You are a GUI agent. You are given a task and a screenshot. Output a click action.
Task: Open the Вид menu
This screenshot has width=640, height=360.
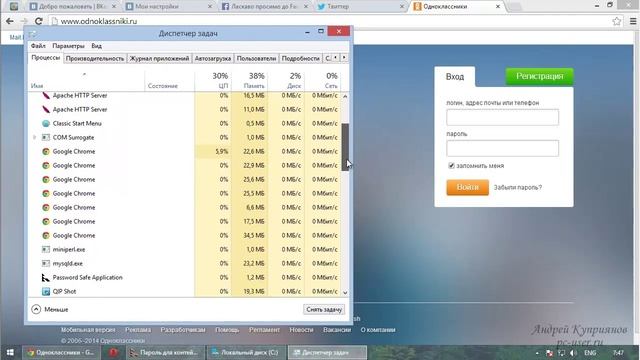pyautogui.click(x=96, y=46)
